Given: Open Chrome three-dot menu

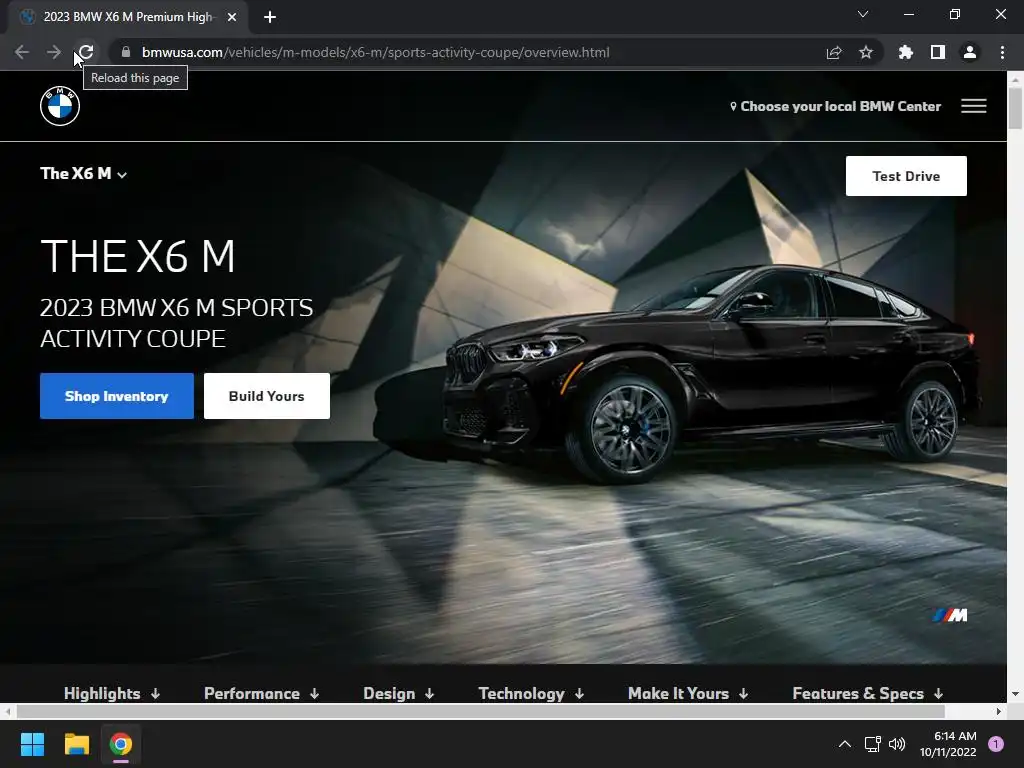Looking at the screenshot, I should (x=1002, y=52).
